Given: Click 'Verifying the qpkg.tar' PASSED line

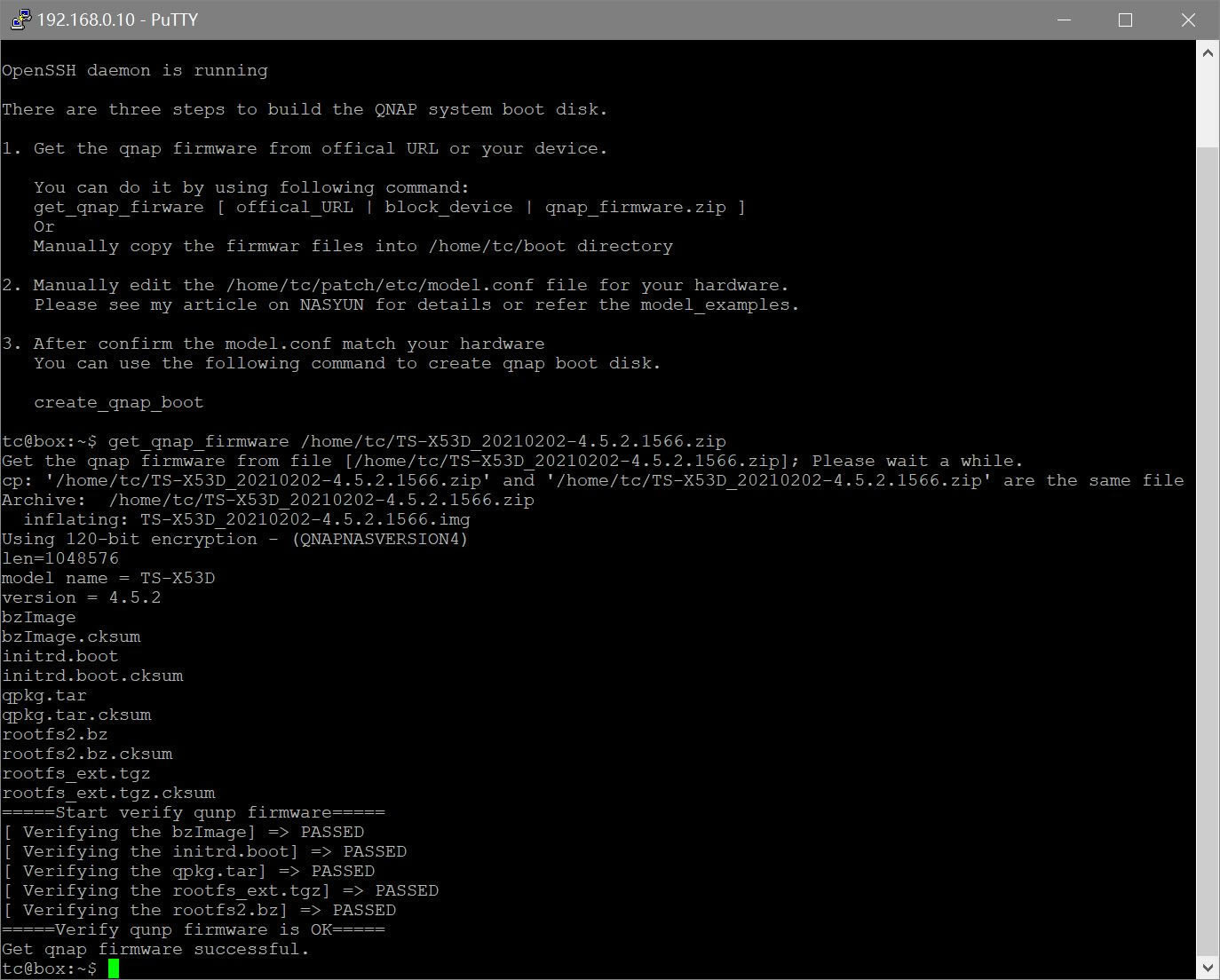Looking at the screenshot, I should [188, 871].
